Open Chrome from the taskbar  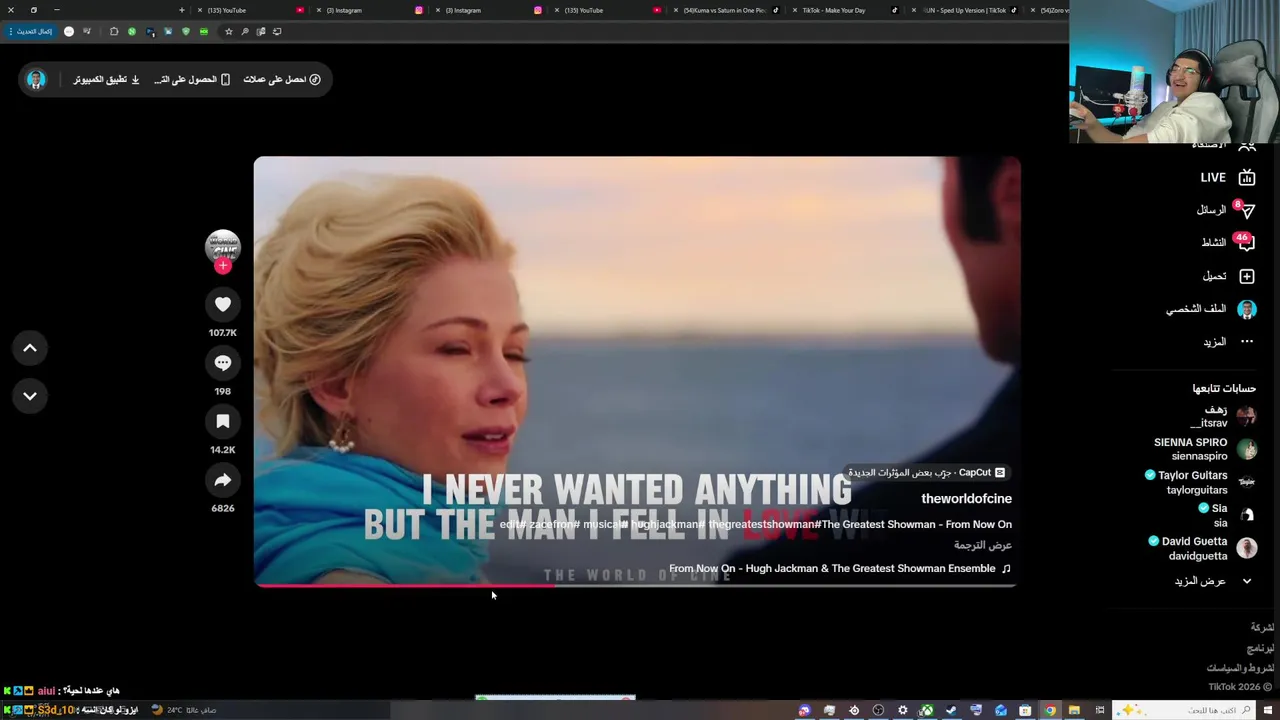[x=1050, y=710]
